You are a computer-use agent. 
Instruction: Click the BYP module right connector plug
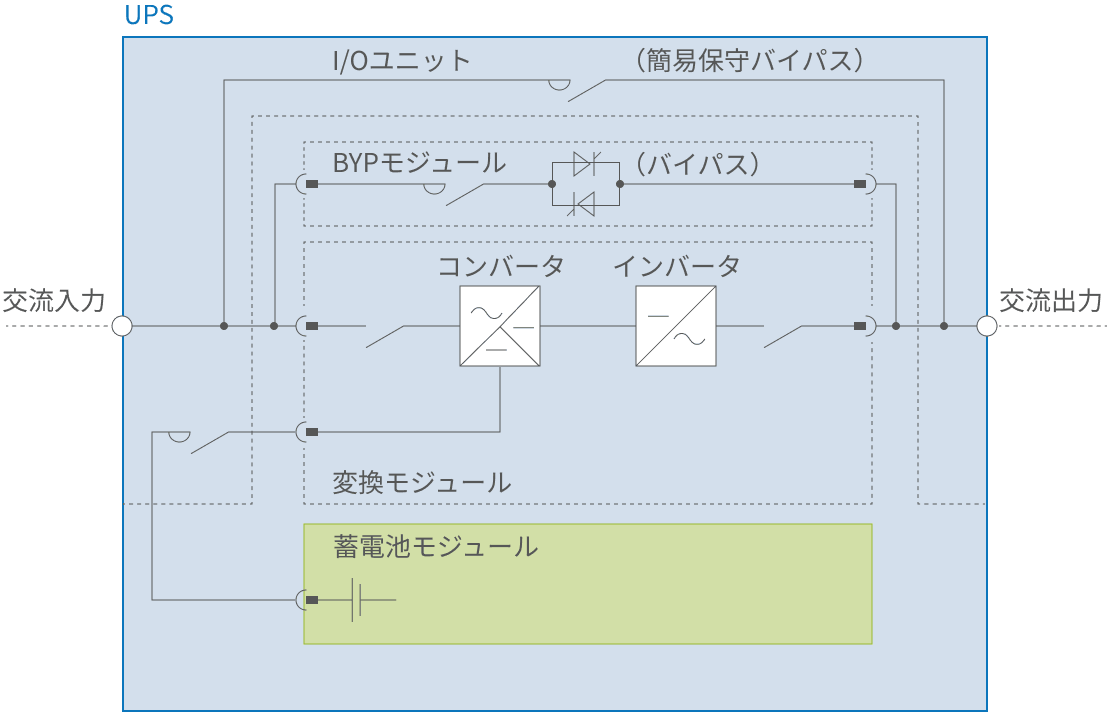coord(865,184)
